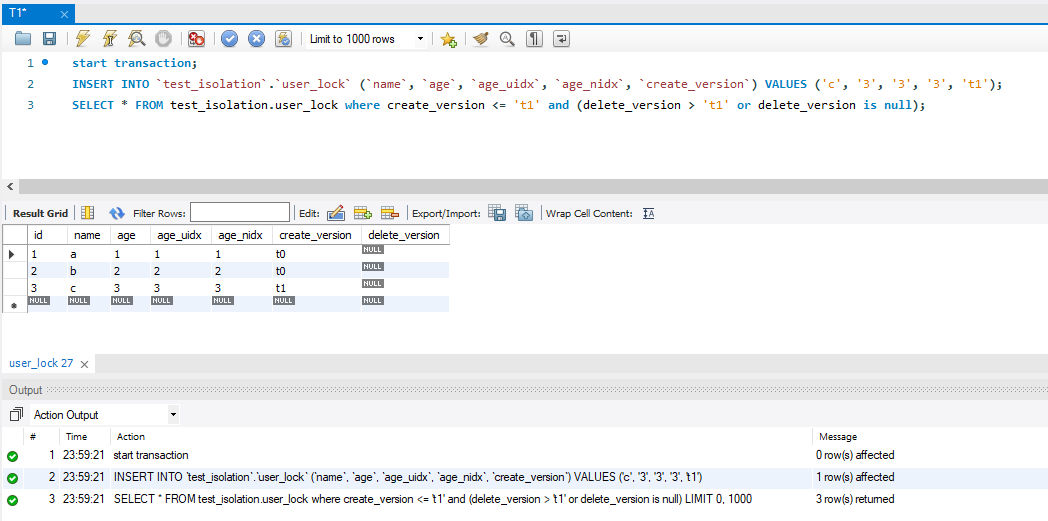Toggle invisible characters pilcrow icon
The image size is (1048, 521).
pyautogui.click(x=534, y=39)
